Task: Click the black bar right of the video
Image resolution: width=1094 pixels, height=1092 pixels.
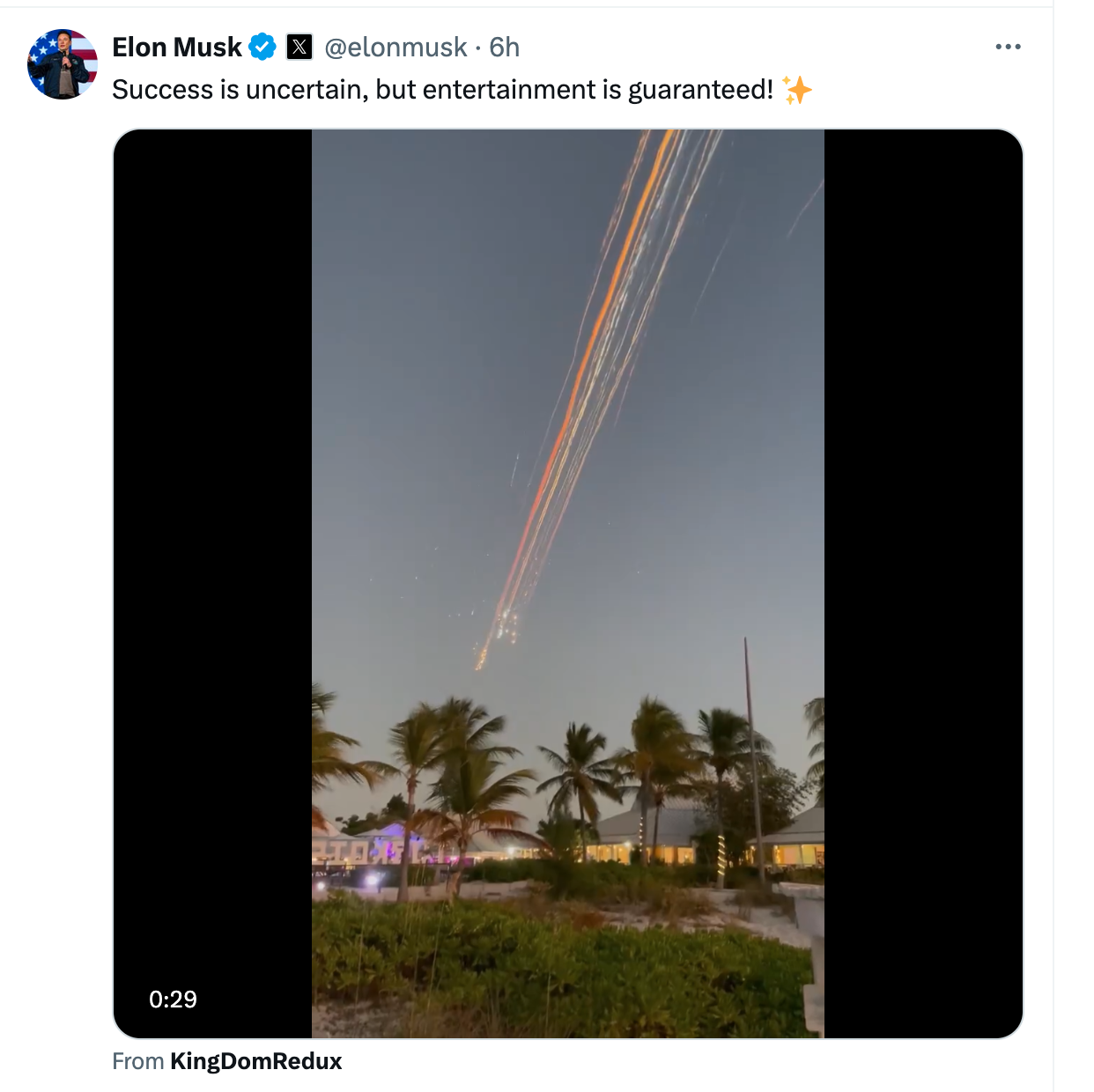Action: 923,584
